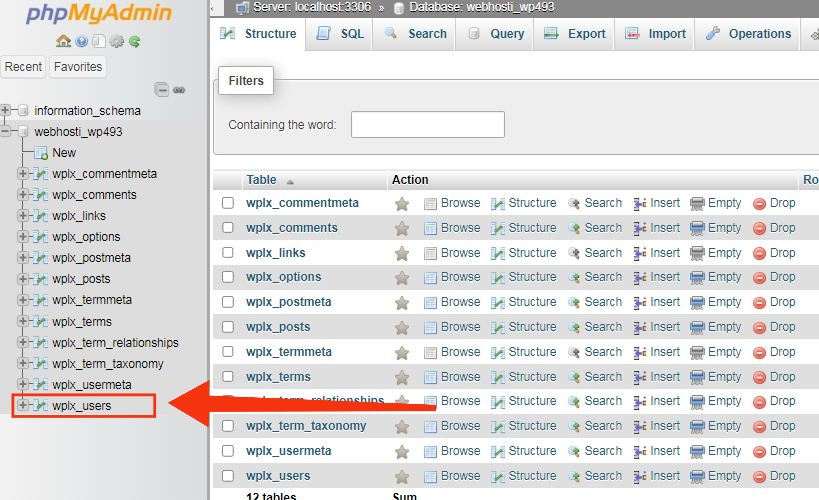Viewport: 819px width, 500px height.
Task: Favorite the wplx_options table with star icon
Action: pos(402,277)
